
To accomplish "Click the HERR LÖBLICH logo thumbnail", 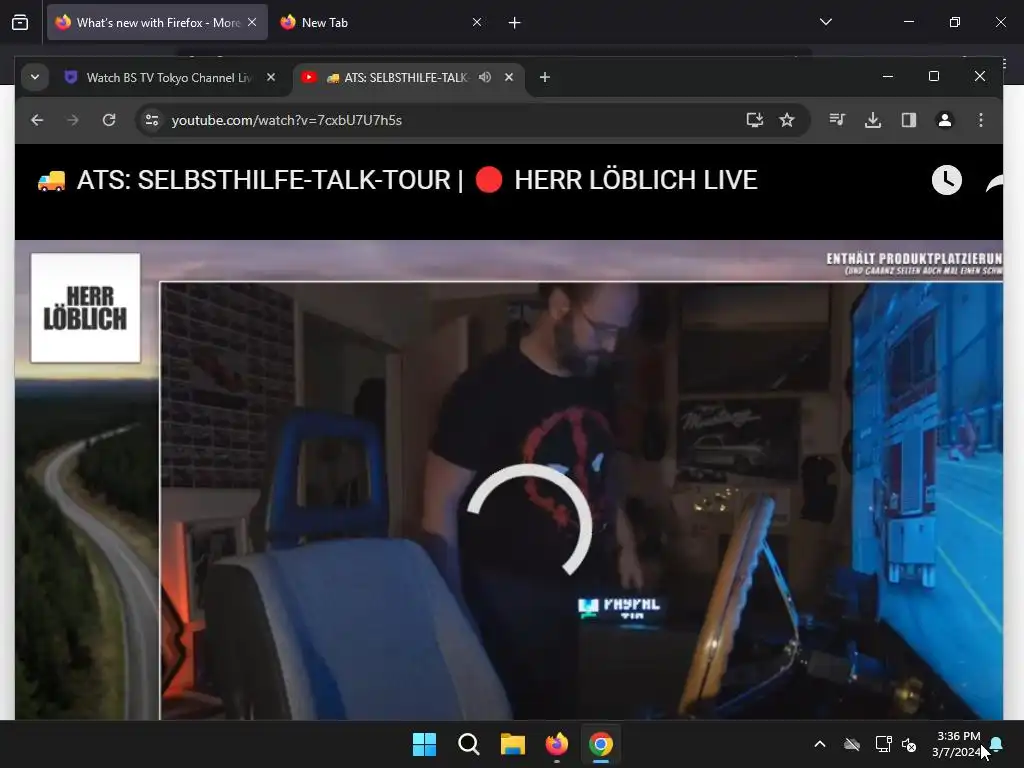I will tap(86, 308).
